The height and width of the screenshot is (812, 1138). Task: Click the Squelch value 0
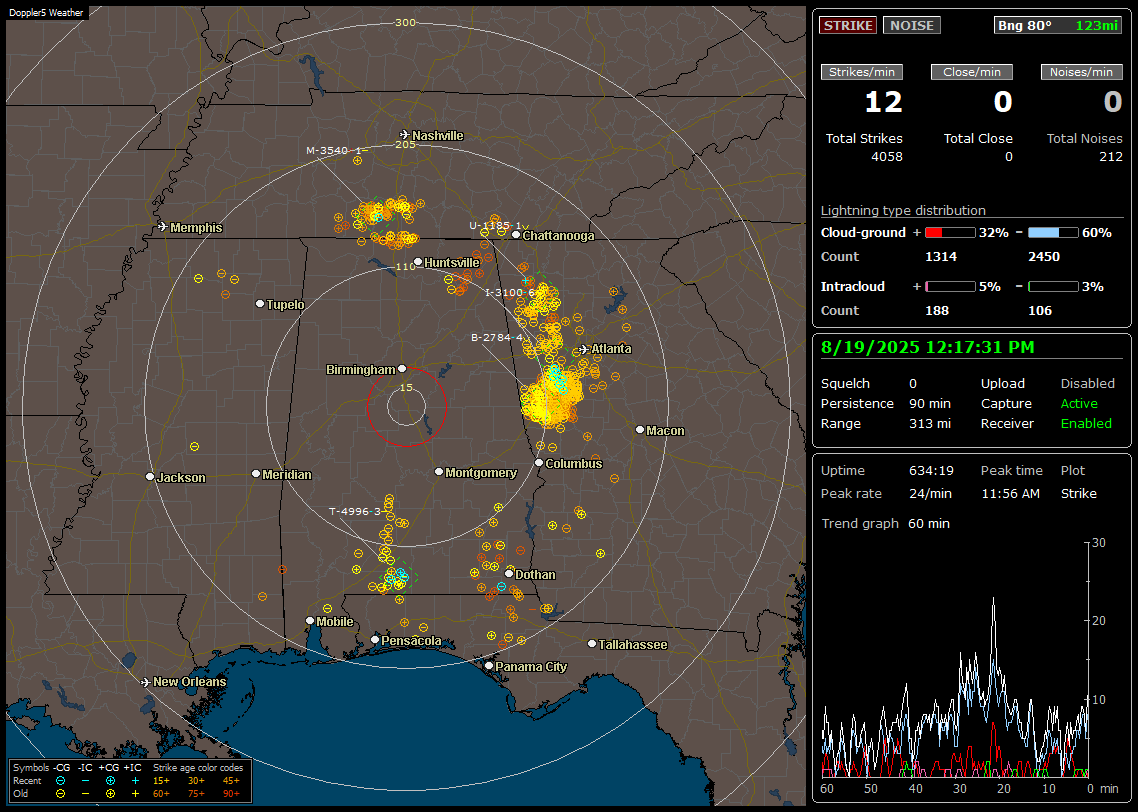913,383
